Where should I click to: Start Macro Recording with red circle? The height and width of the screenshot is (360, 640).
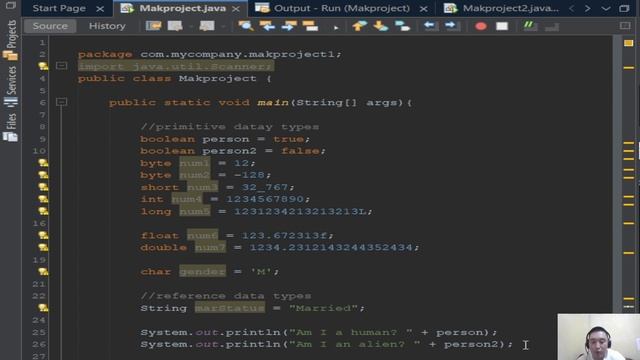tap(481, 27)
